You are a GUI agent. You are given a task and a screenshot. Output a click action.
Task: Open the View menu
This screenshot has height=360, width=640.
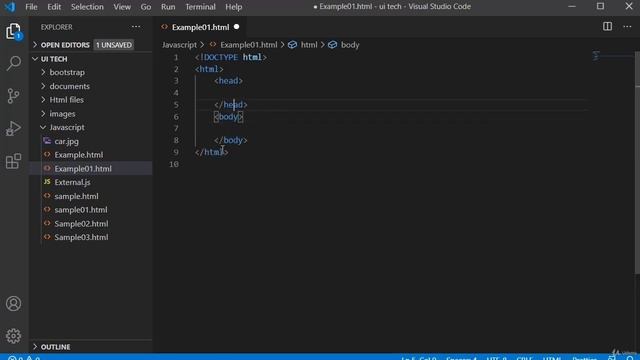[x=122, y=7]
